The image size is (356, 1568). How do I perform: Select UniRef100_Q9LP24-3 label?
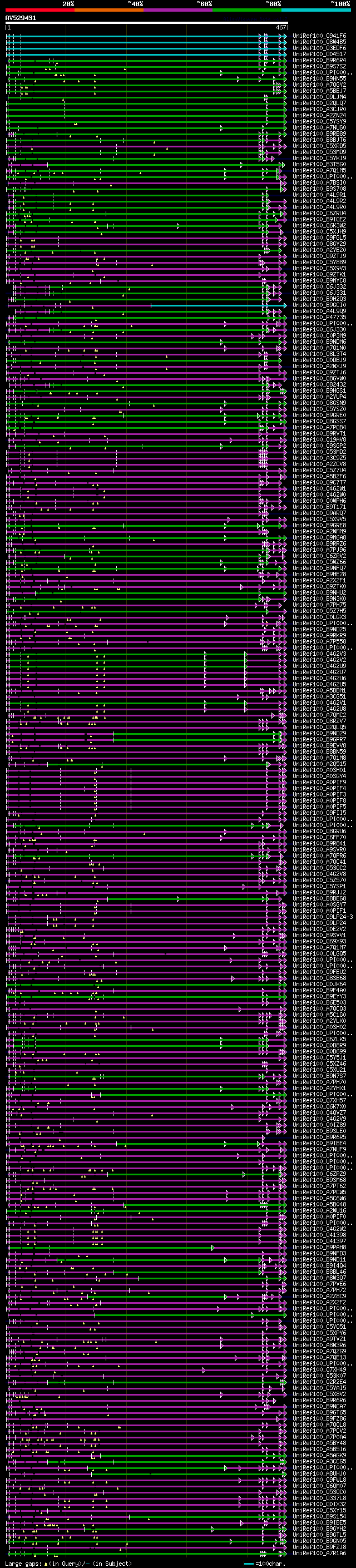[x=323, y=917]
